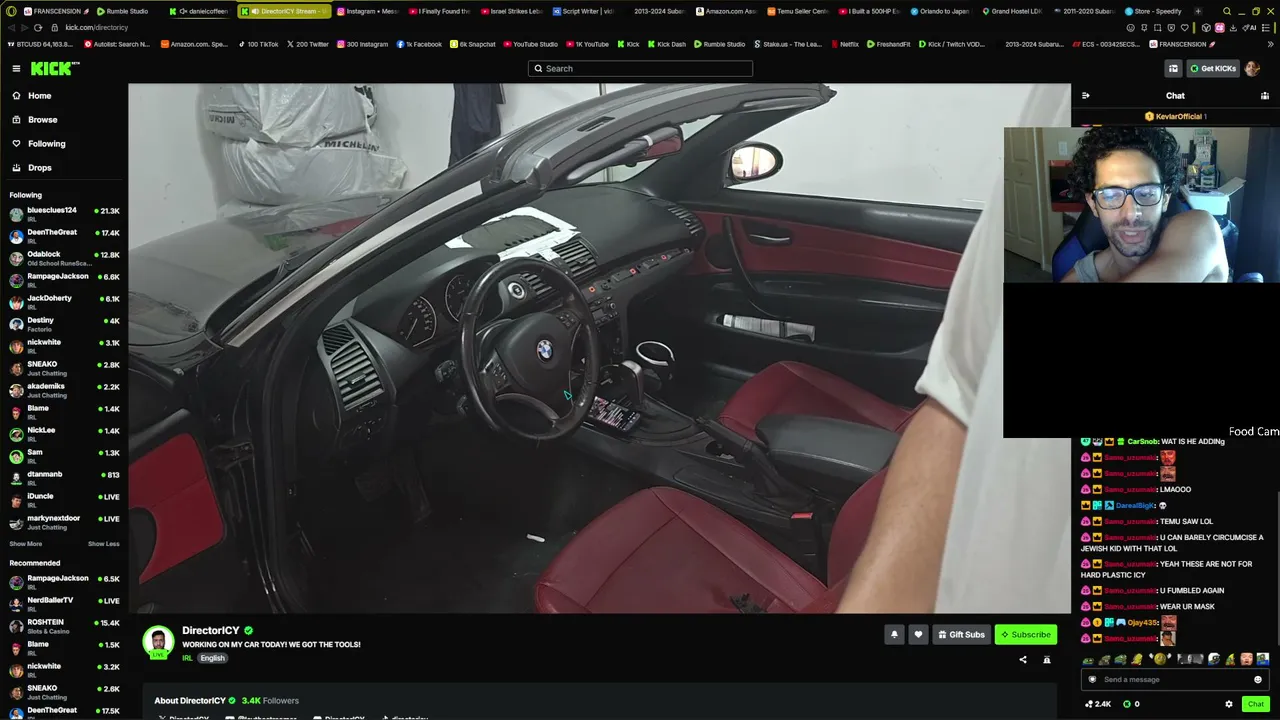Focus the Kick search field

click(640, 68)
